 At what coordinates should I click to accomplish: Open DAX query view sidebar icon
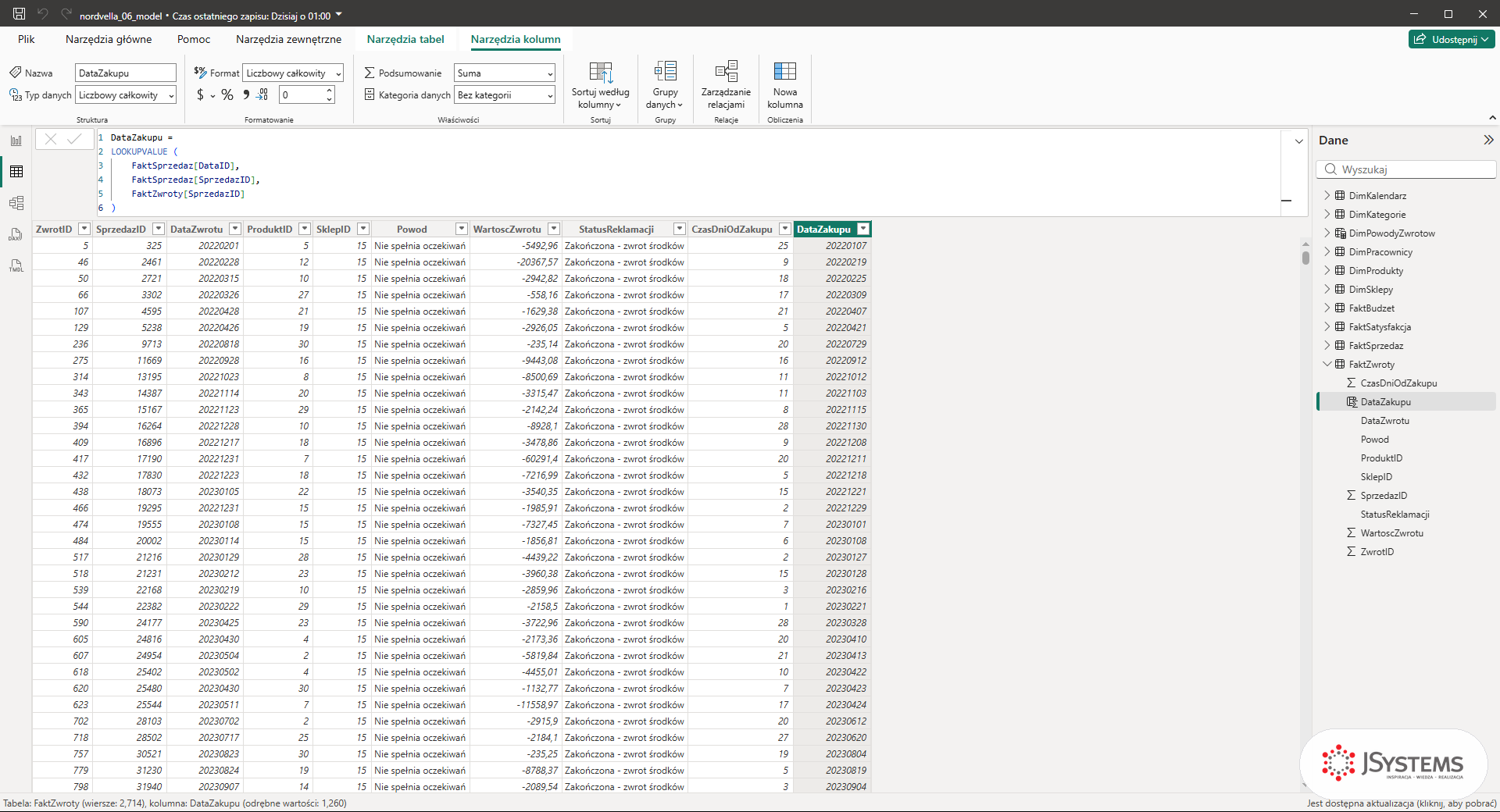(16, 234)
